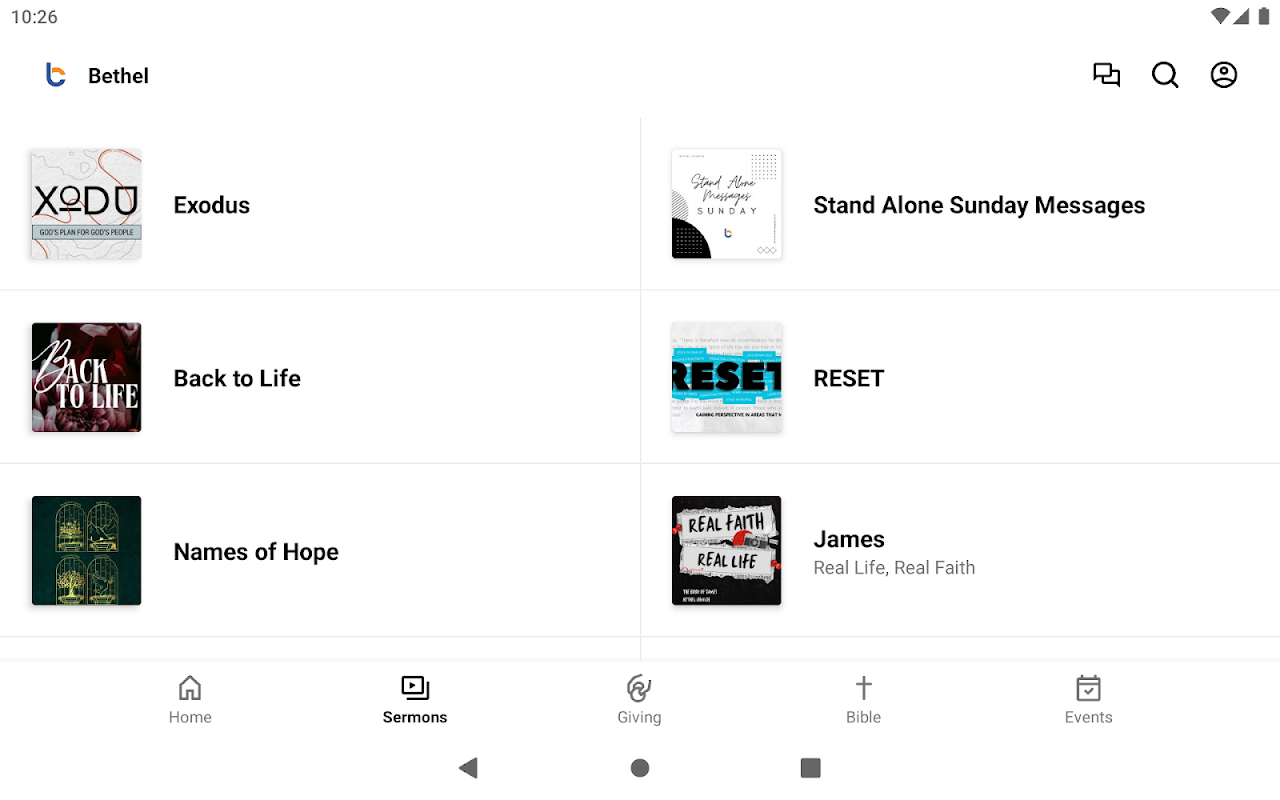Switch to the Bible tab

coord(864,700)
